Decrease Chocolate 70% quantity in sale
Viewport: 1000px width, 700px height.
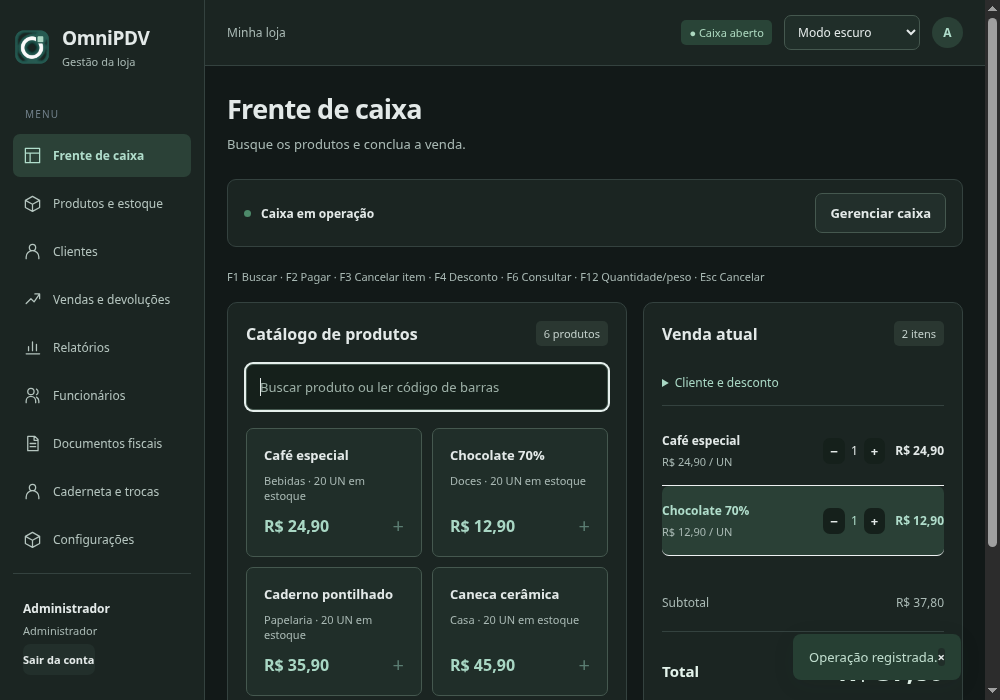pos(834,521)
